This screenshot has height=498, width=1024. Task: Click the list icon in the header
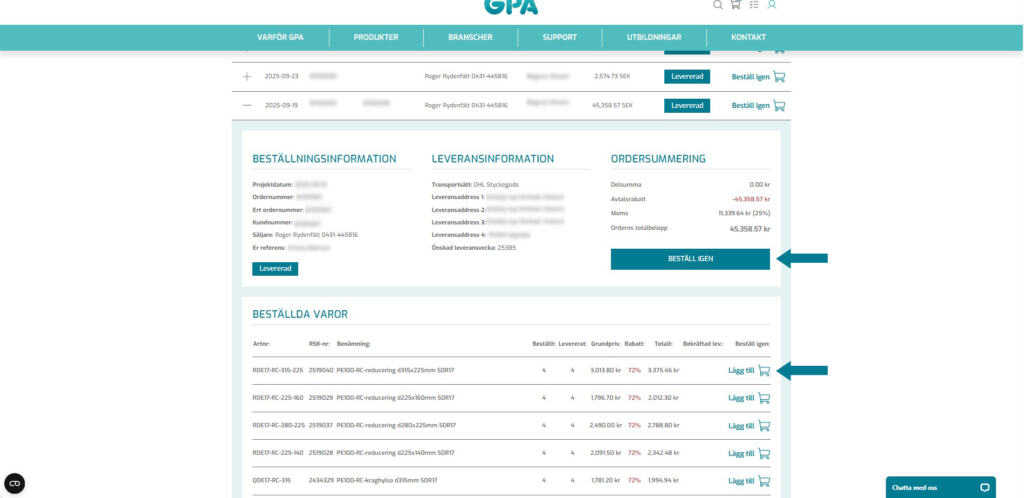[753, 5]
